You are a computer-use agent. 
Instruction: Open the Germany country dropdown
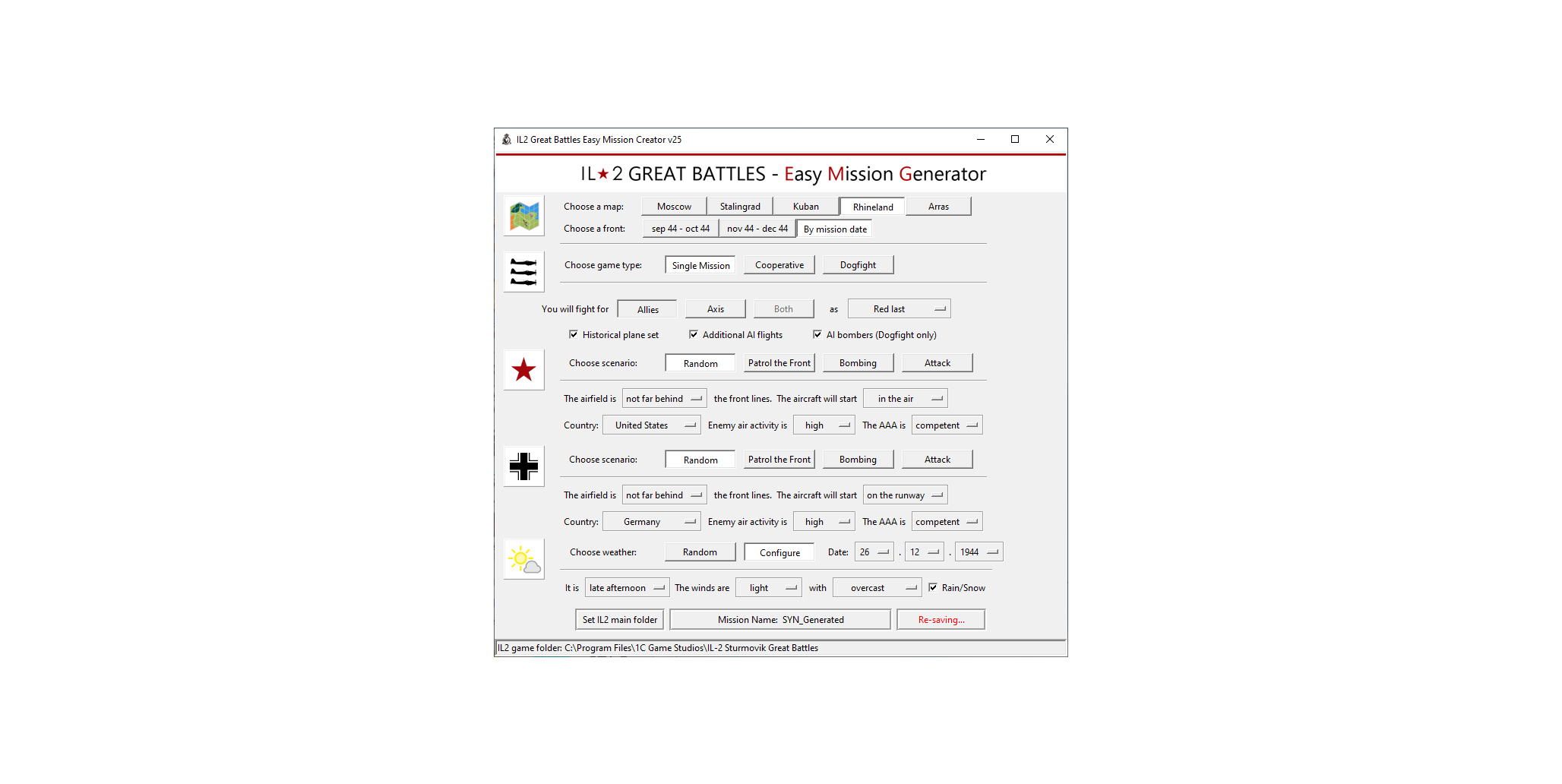(652, 522)
